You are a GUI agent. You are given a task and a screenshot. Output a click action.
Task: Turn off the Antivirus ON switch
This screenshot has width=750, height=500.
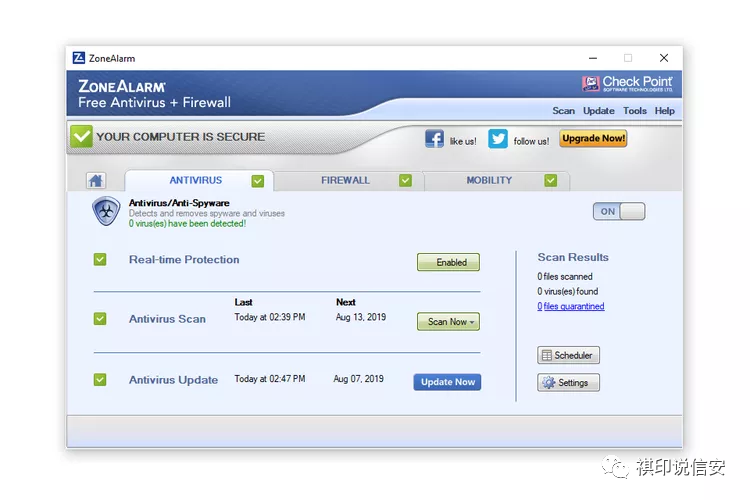[x=619, y=211]
